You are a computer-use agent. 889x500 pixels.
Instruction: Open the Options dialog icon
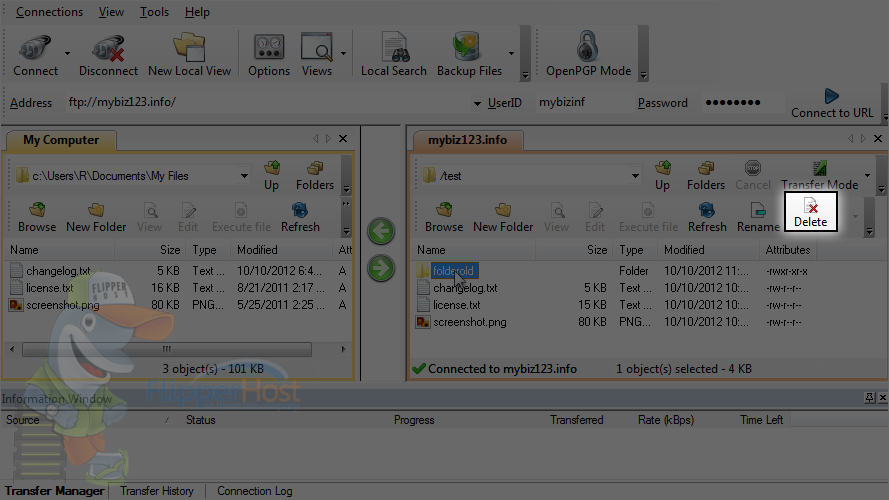[x=269, y=55]
